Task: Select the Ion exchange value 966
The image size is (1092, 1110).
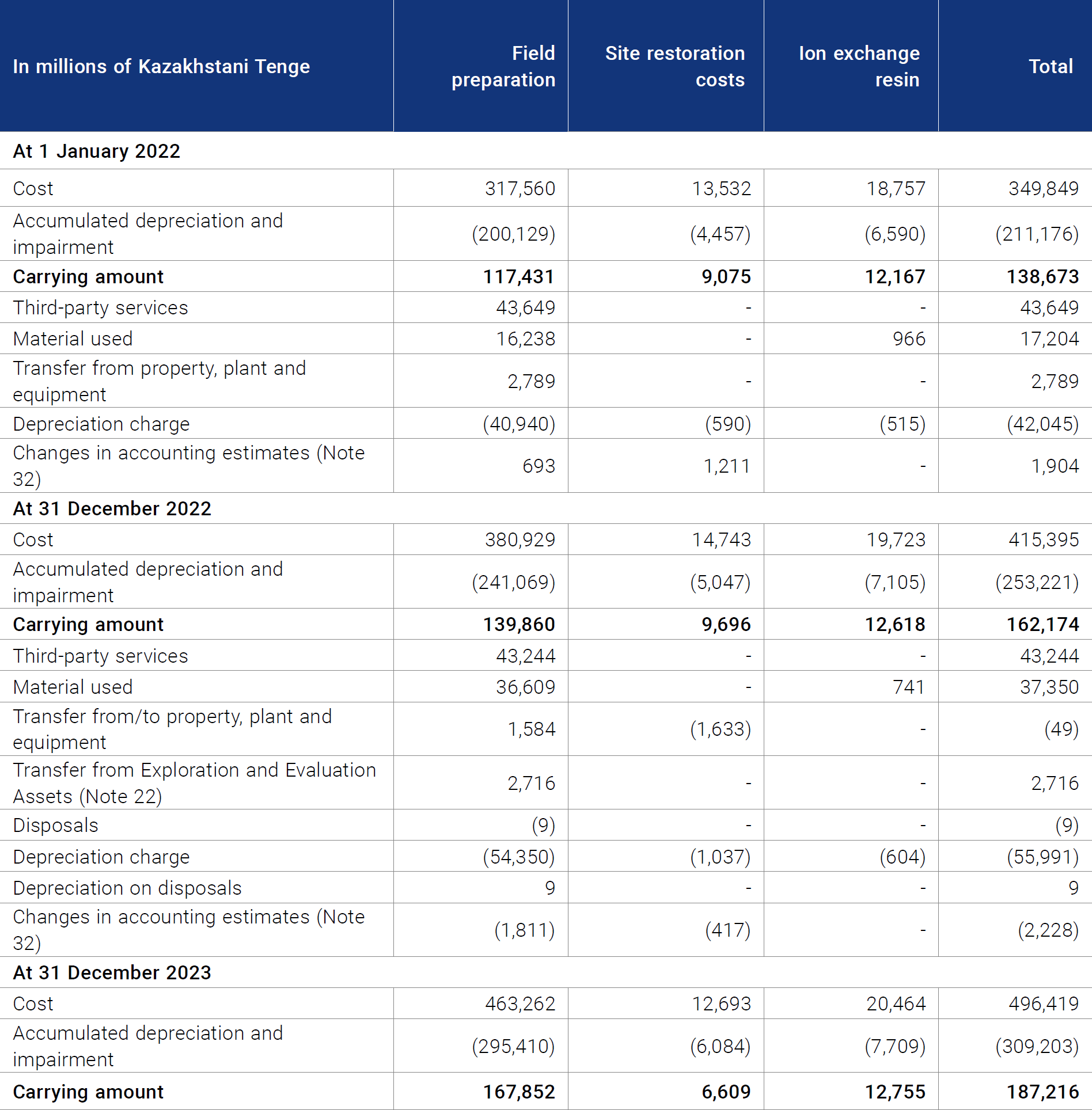Action: 909,339
